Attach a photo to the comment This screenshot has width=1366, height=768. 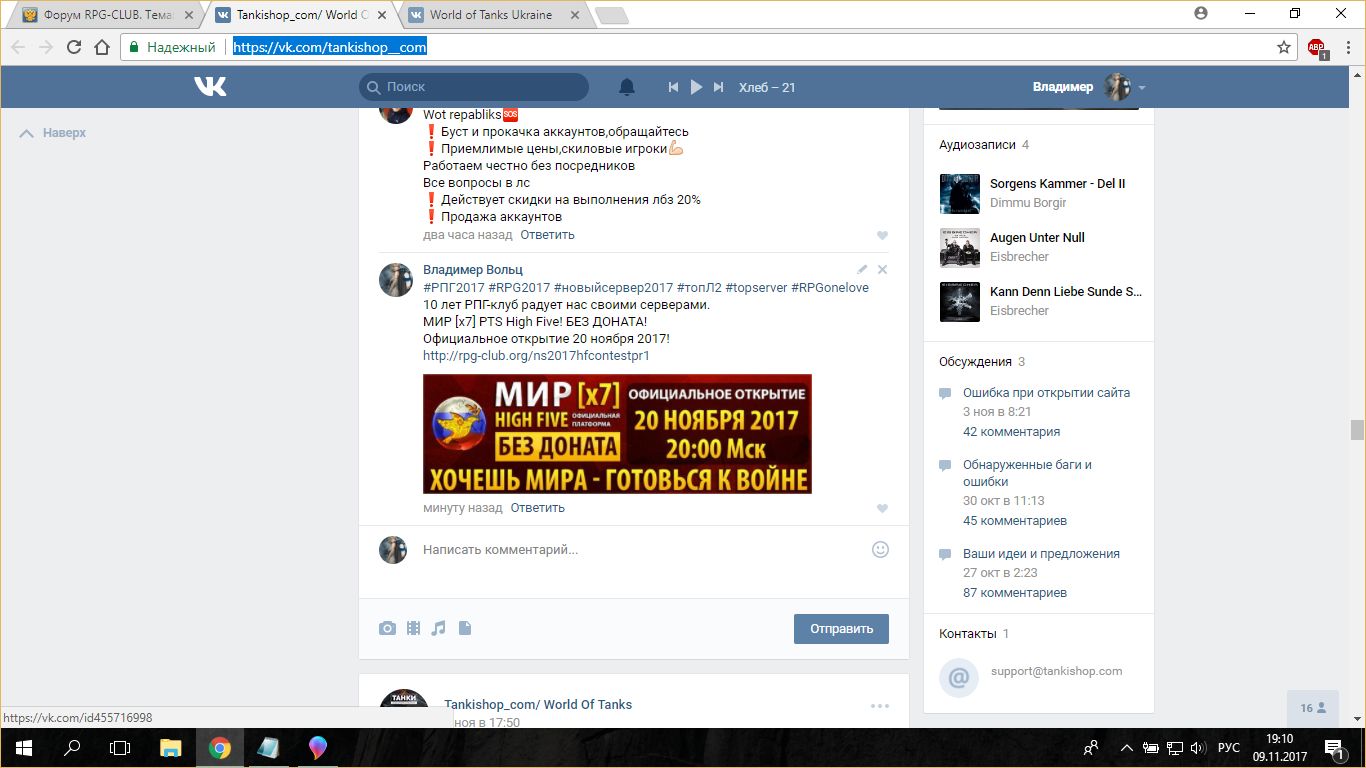(387, 628)
